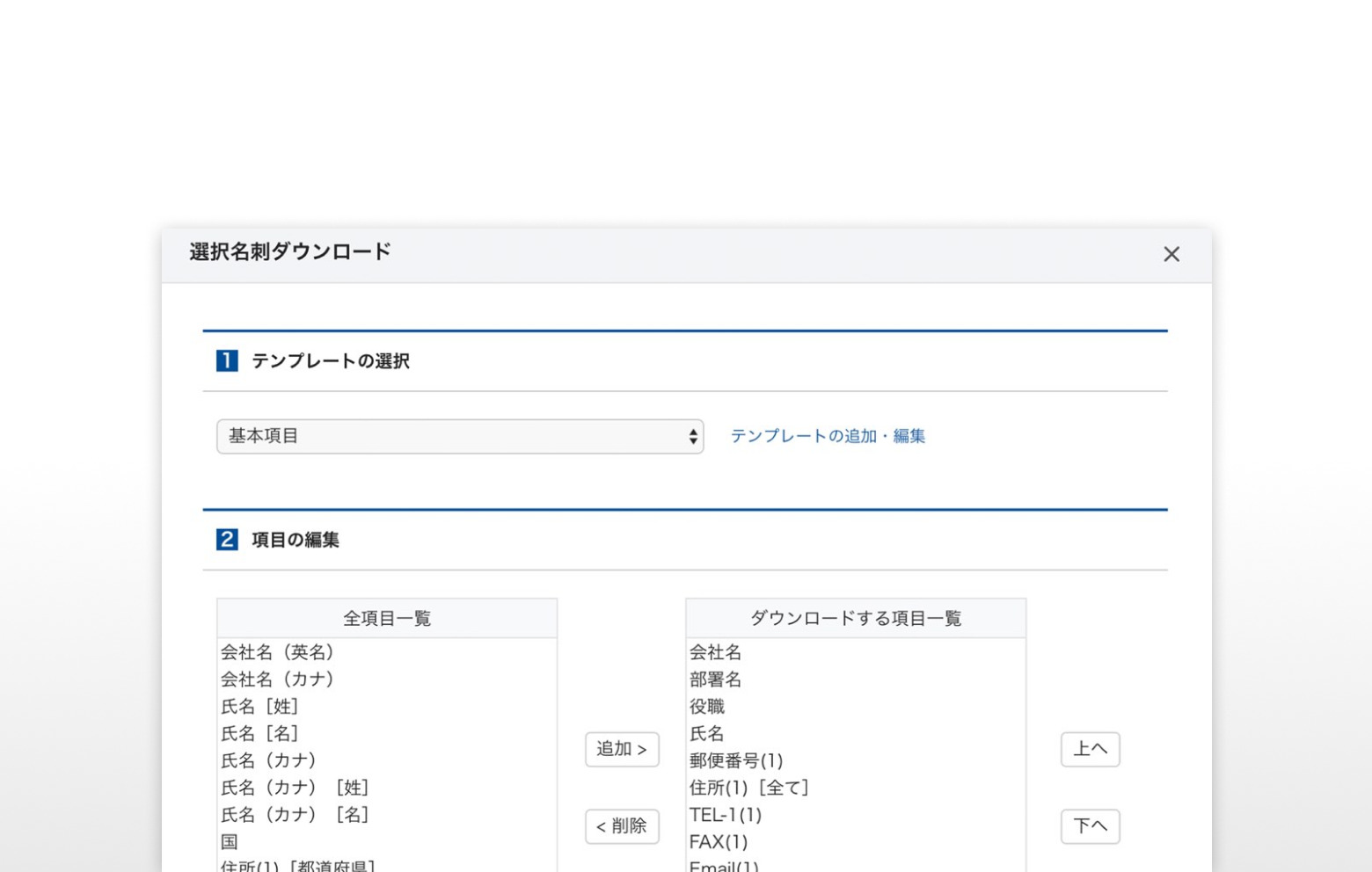Select 役職 in download items list

856,707
